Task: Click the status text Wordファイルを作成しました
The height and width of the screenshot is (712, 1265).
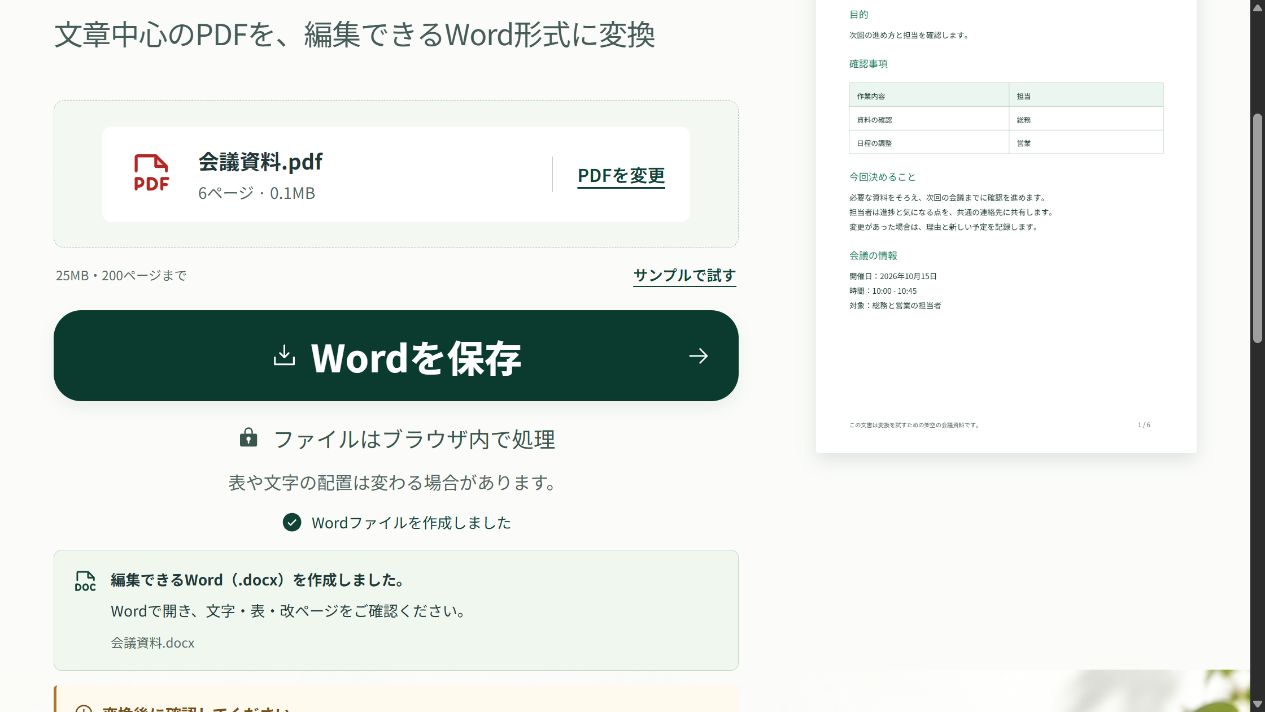Action: [411, 522]
